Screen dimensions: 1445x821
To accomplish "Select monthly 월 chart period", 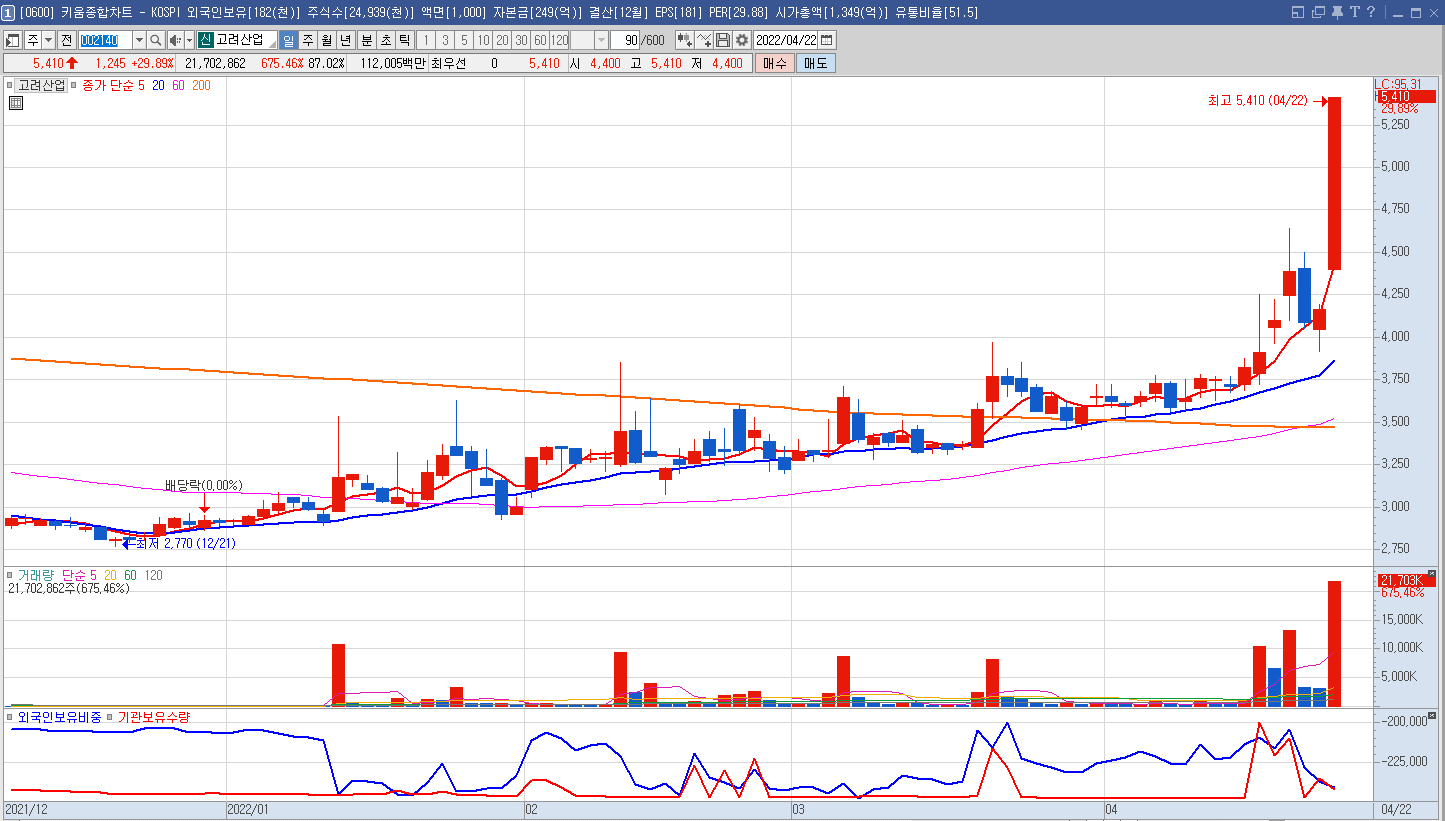I will pyautogui.click(x=326, y=40).
